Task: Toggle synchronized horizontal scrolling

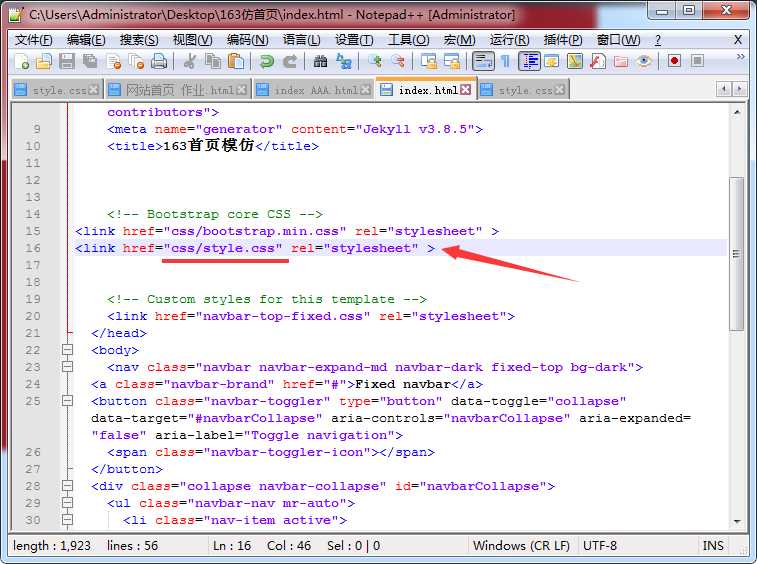Action: (452, 61)
